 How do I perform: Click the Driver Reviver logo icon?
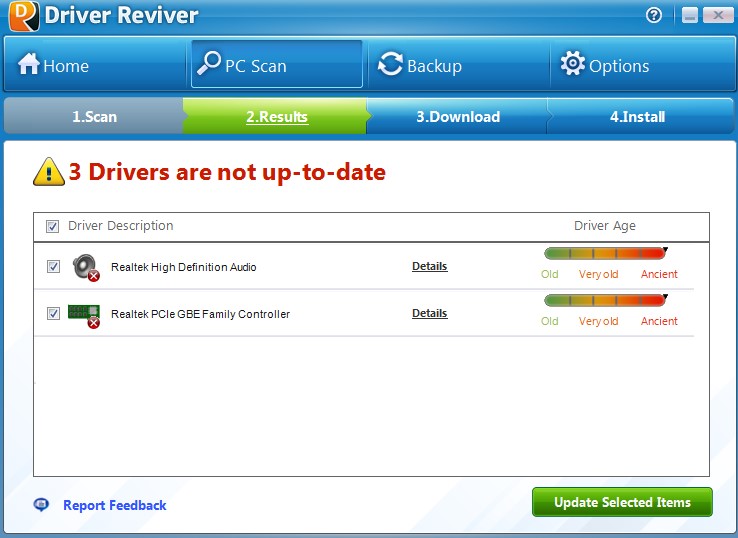24,16
